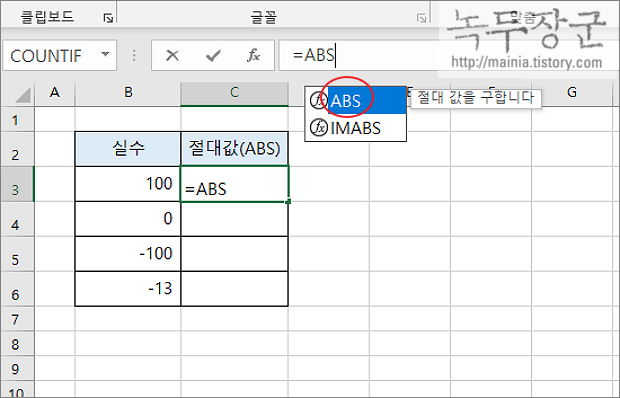Select column G header

point(571,94)
